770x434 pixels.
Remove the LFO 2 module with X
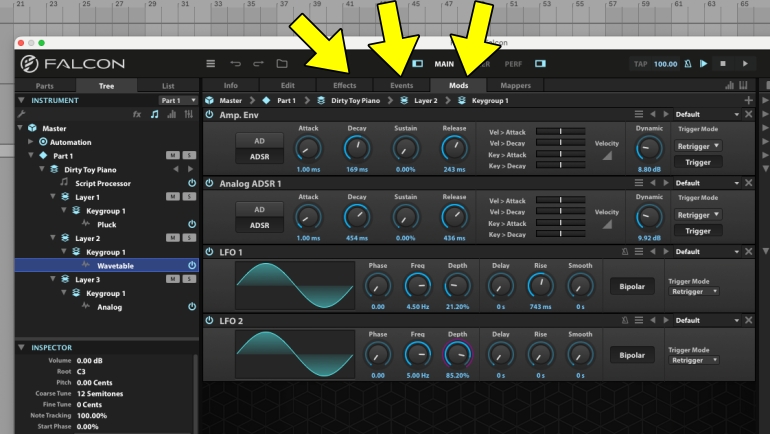[748, 320]
